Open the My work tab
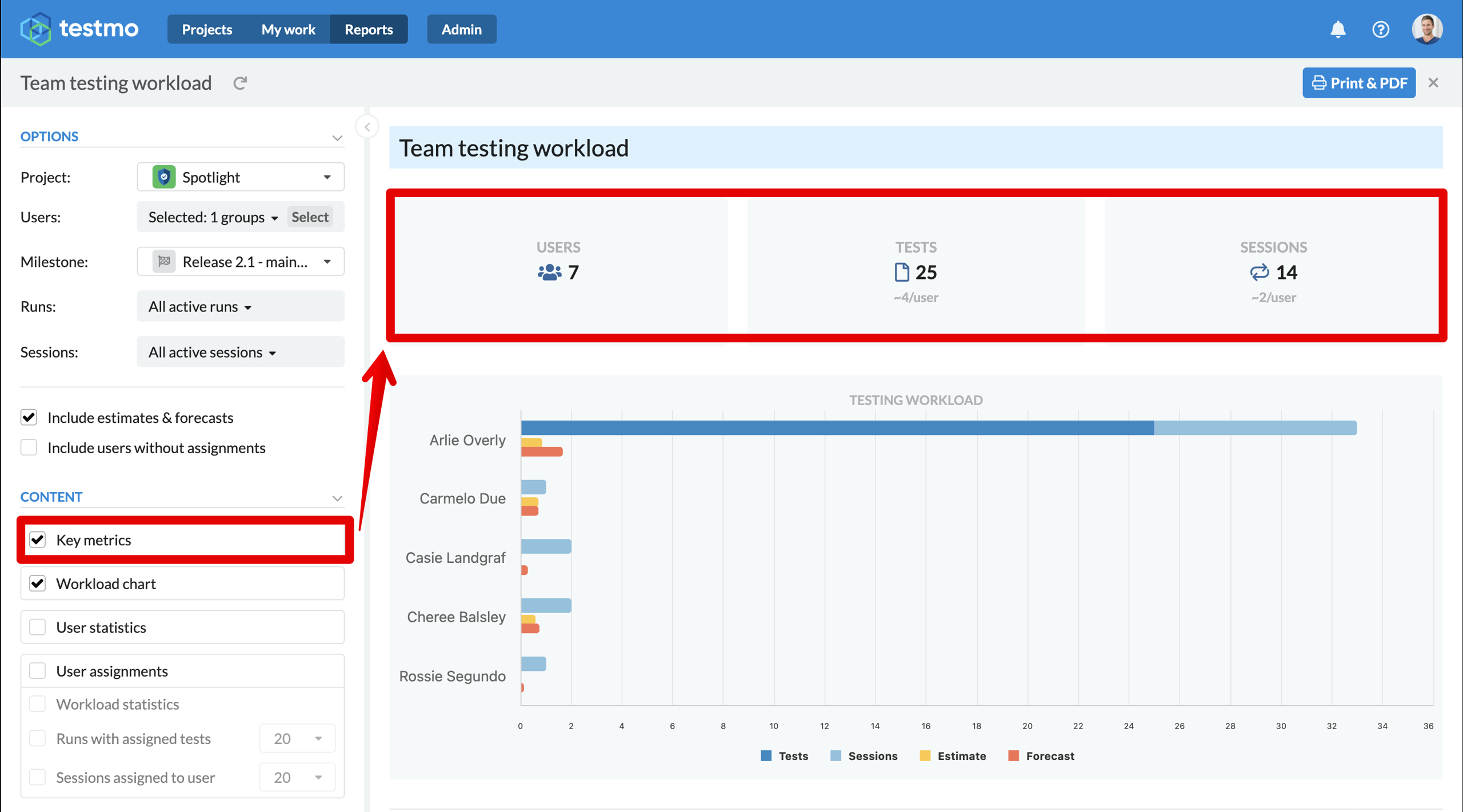 (288, 29)
